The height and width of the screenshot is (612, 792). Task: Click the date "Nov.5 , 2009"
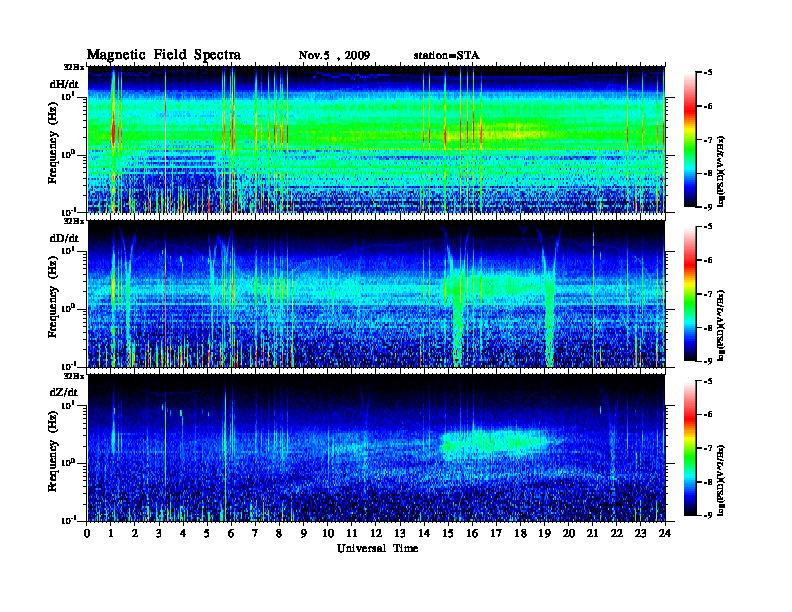[x=334, y=56]
